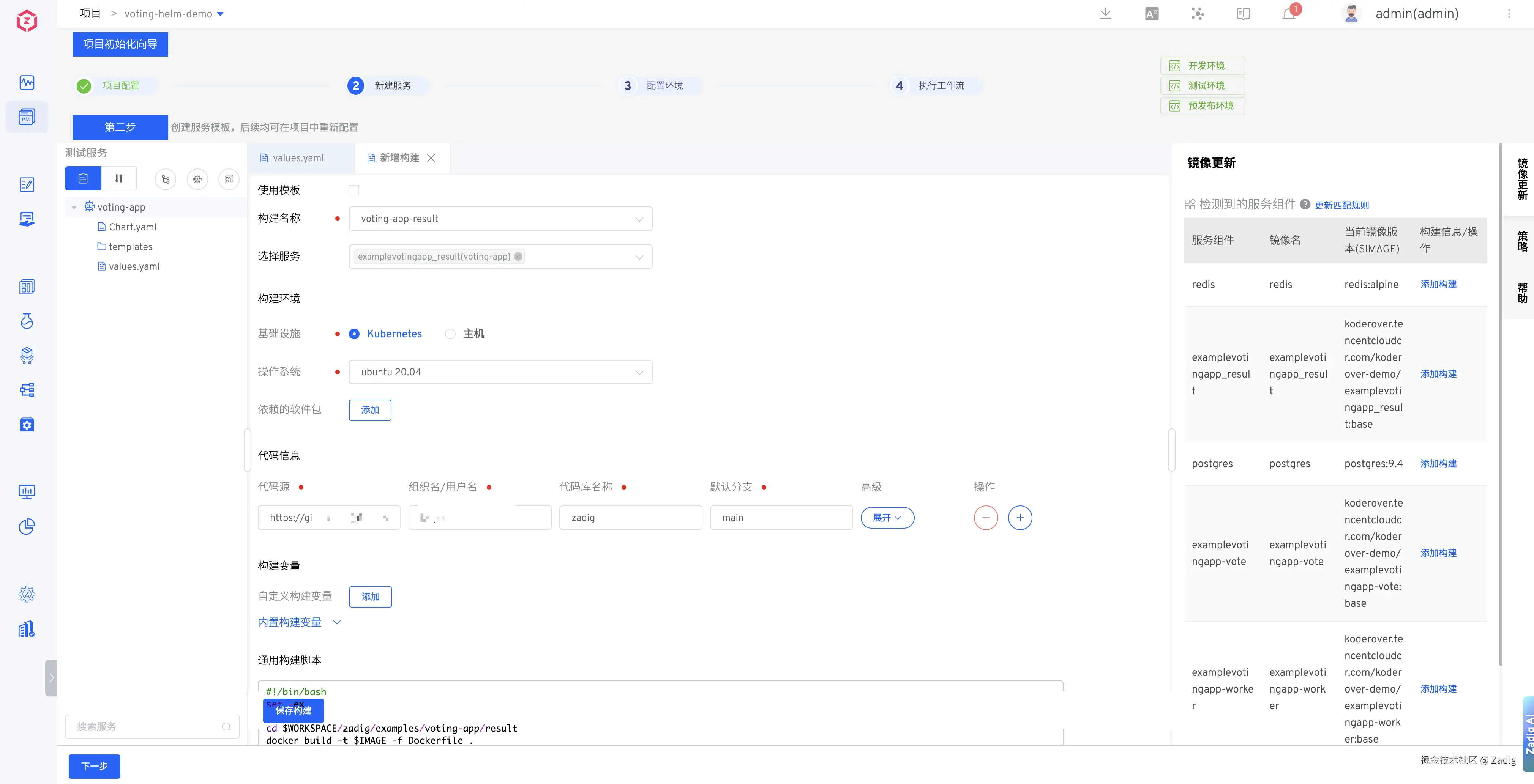Viewport: 1534px width, 784px height.
Task: Click the Zadig logo in the sidebar
Action: coord(27,21)
